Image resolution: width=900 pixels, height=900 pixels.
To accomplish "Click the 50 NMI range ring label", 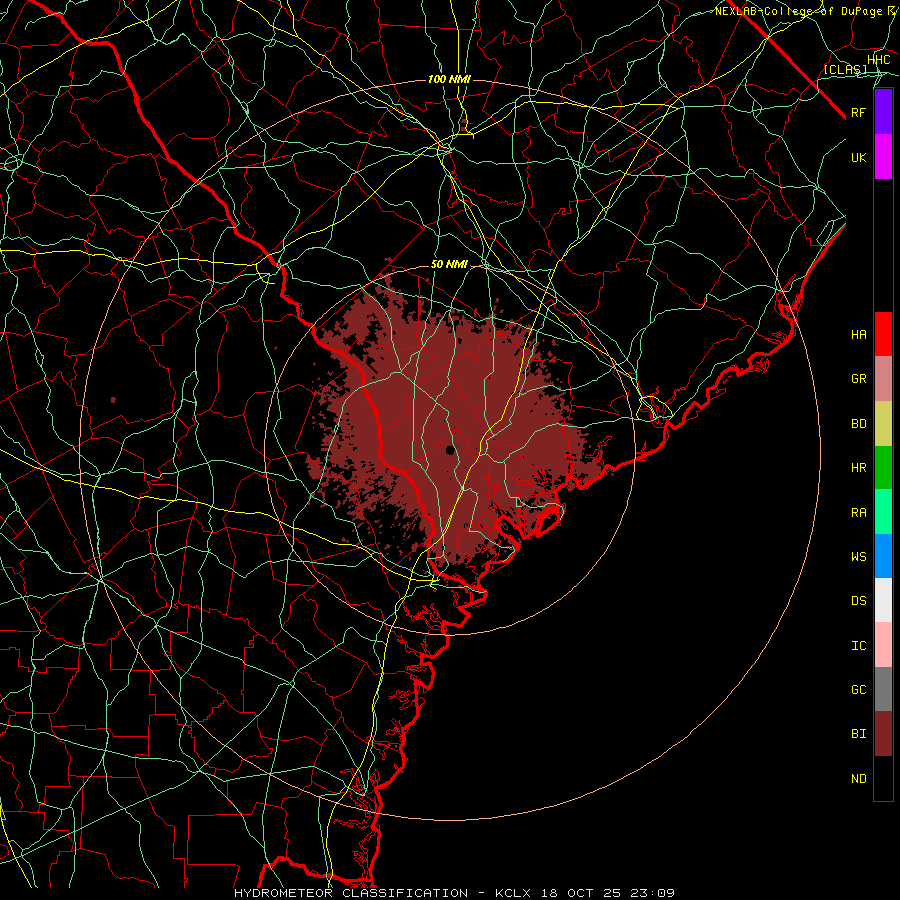I will (449, 264).
